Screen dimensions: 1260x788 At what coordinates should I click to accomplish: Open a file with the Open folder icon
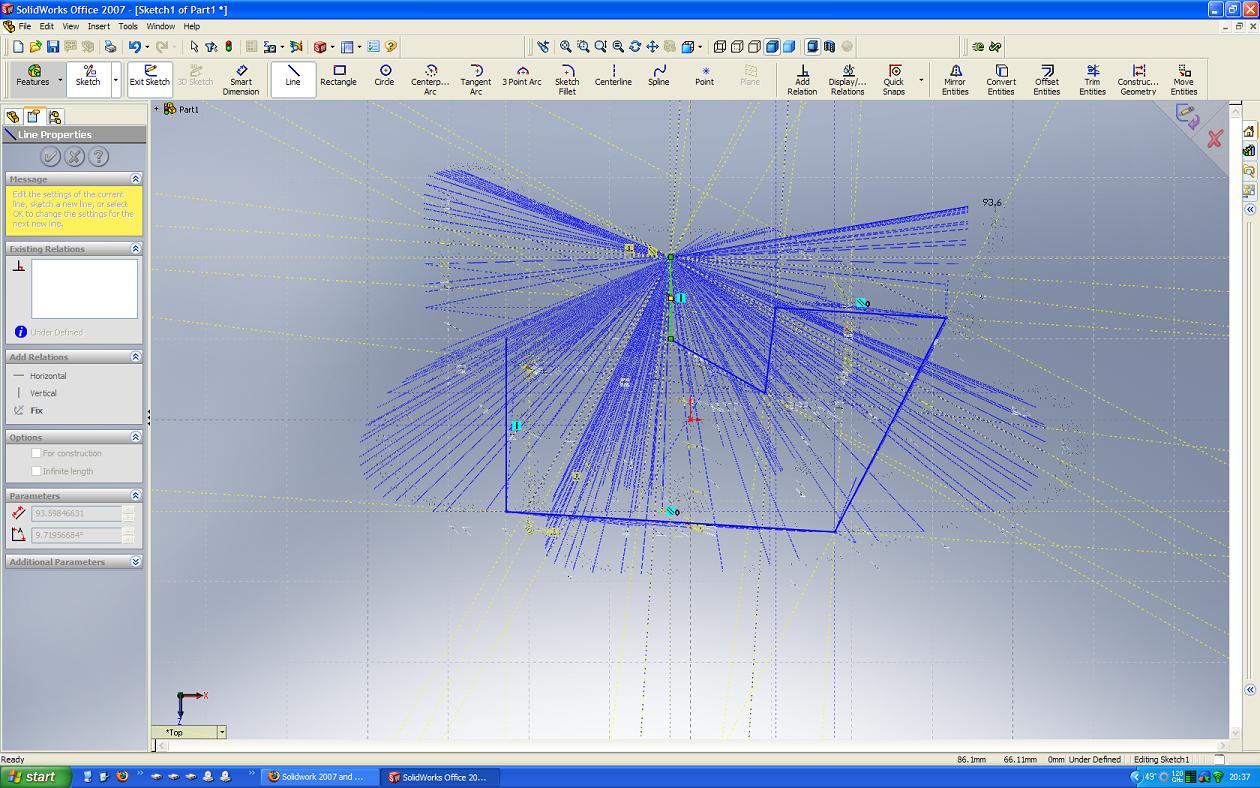[x=36, y=46]
